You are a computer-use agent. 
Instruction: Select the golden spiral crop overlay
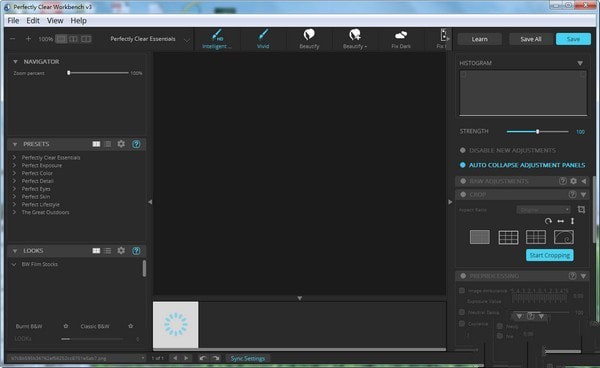click(564, 237)
